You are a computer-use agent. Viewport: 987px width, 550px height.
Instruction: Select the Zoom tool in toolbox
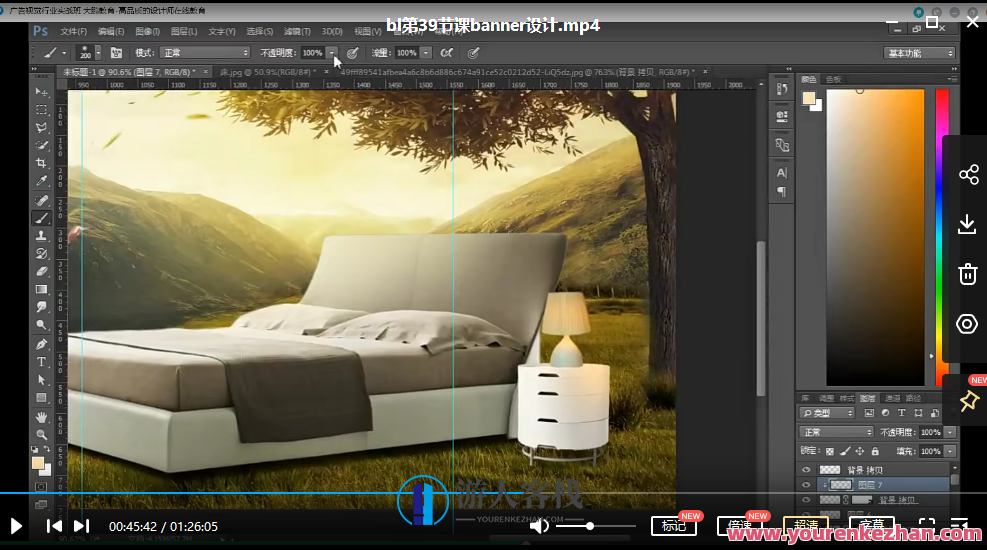(x=41, y=434)
